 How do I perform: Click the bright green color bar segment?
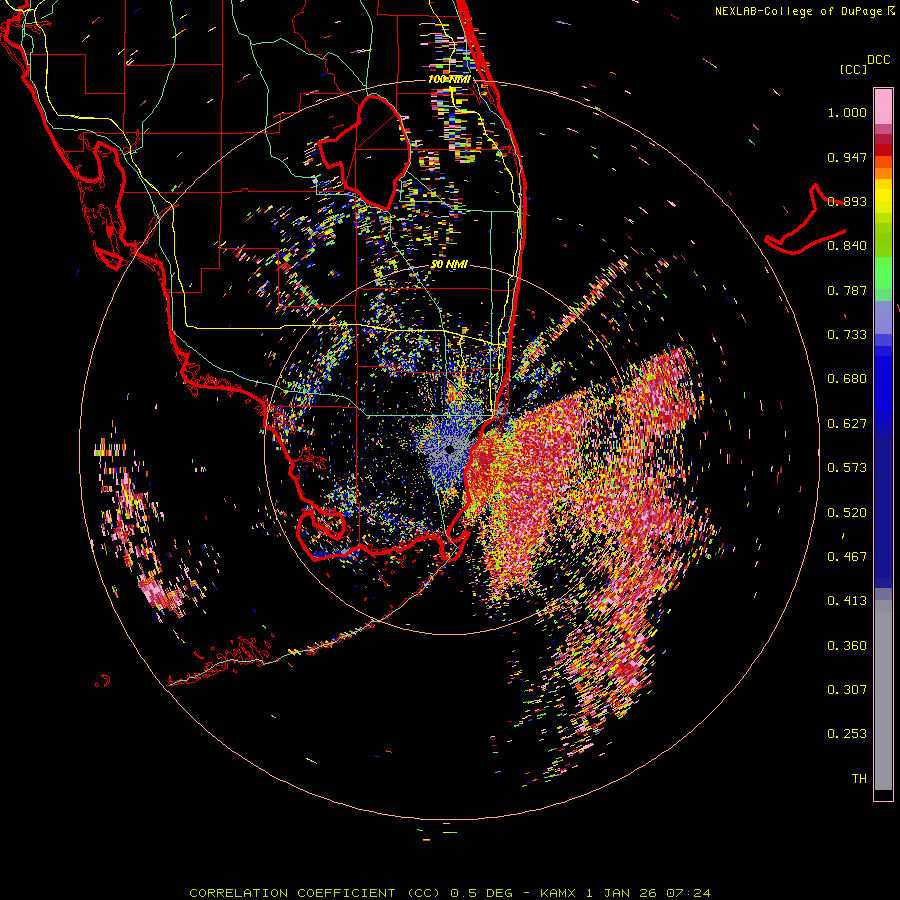click(883, 273)
